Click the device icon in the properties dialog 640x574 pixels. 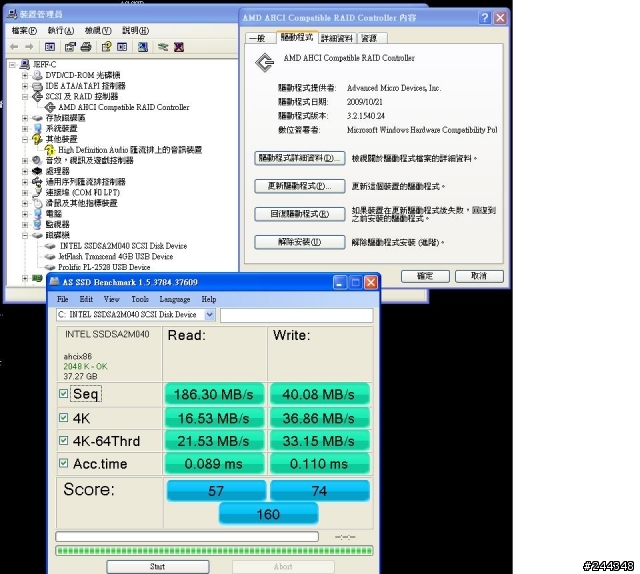coord(264,62)
